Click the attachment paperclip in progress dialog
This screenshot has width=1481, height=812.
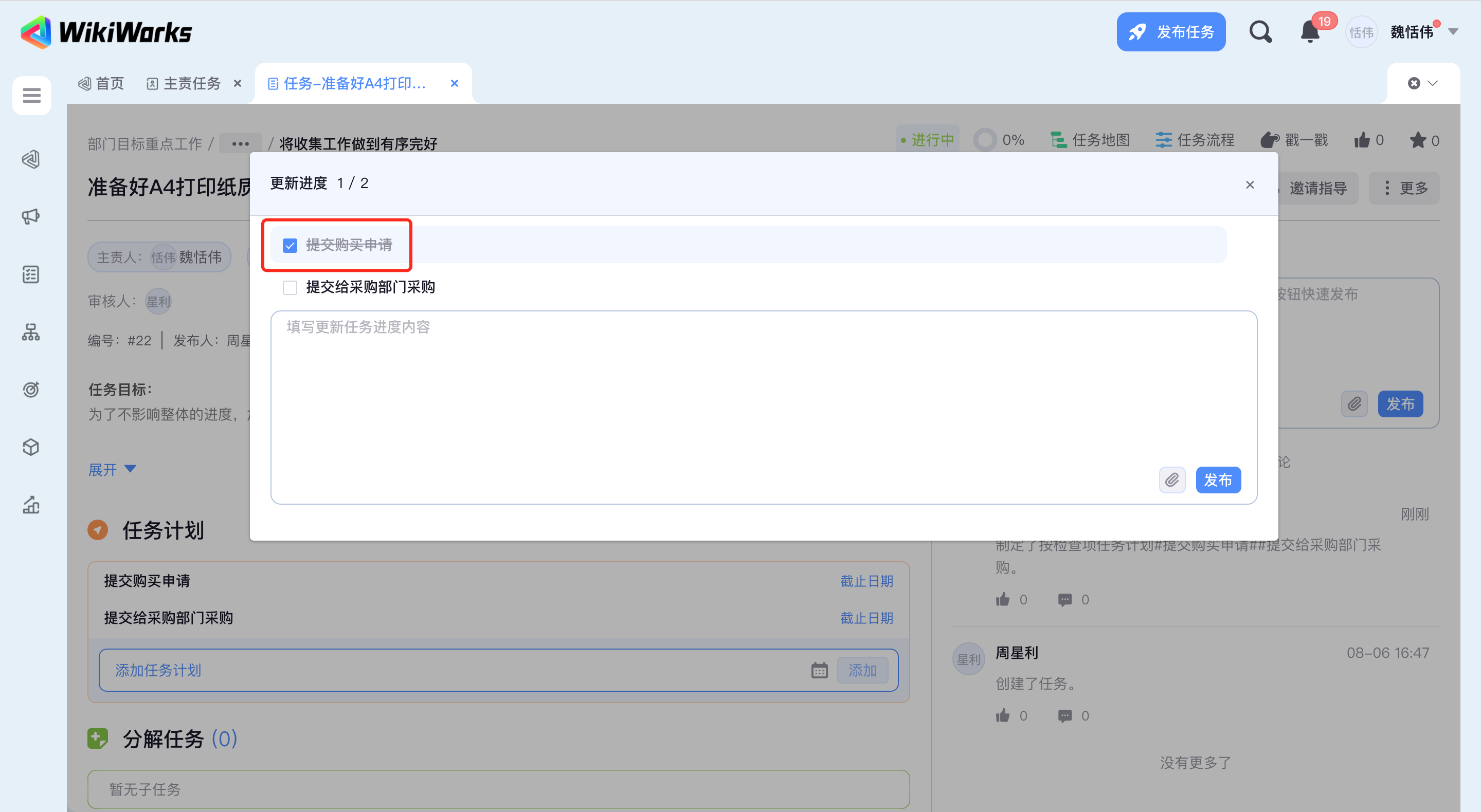pos(1172,480)
